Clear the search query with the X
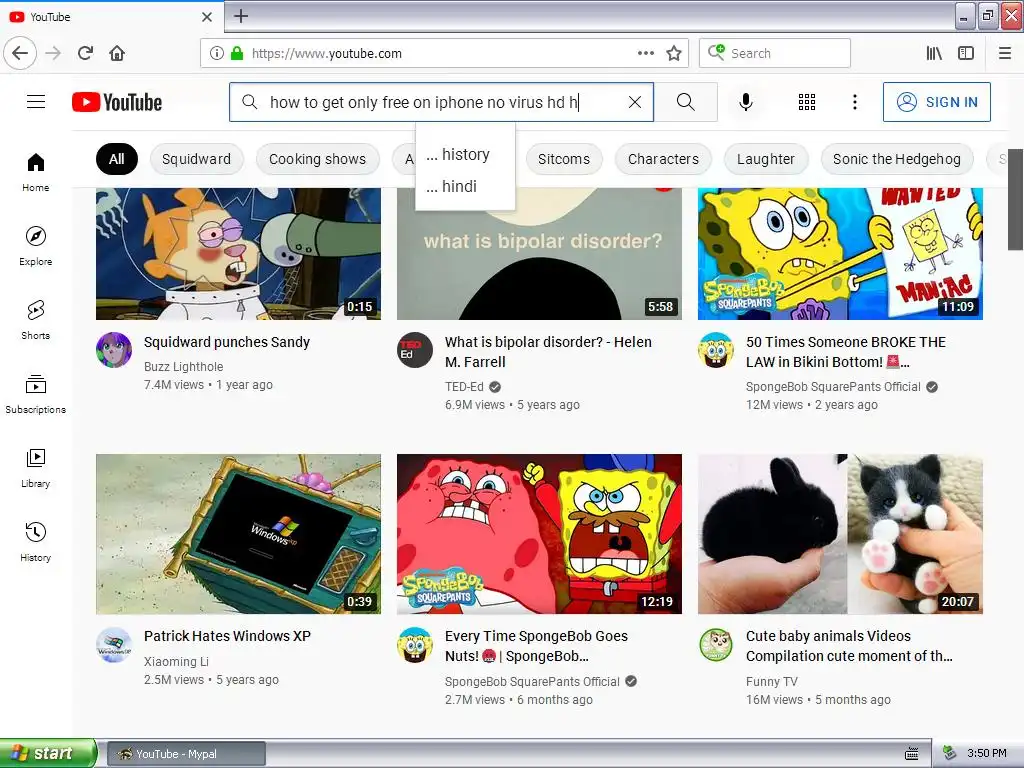Screen dimensions: 1024x768 pyautogui.click(x=635, y=102)
